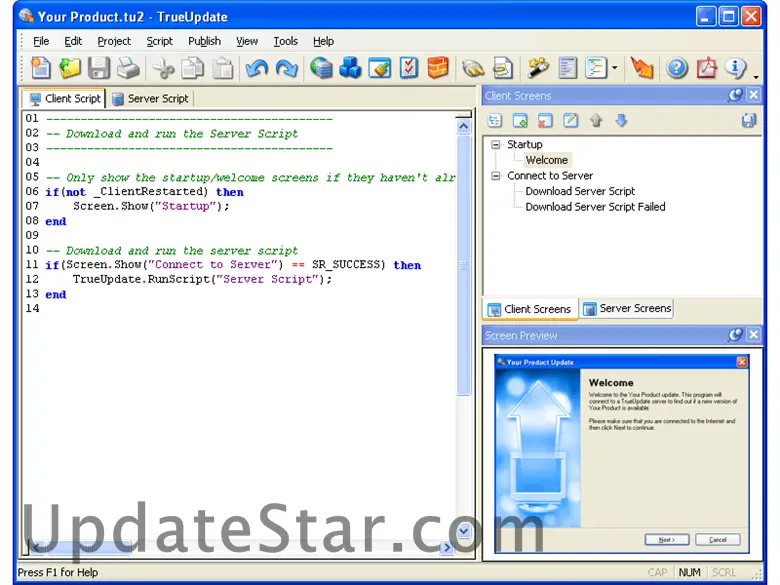This screenshot has width=780, height=585.
Task: Click the tree view icon in Client Screens toolbar
Action: click(494, 120)
